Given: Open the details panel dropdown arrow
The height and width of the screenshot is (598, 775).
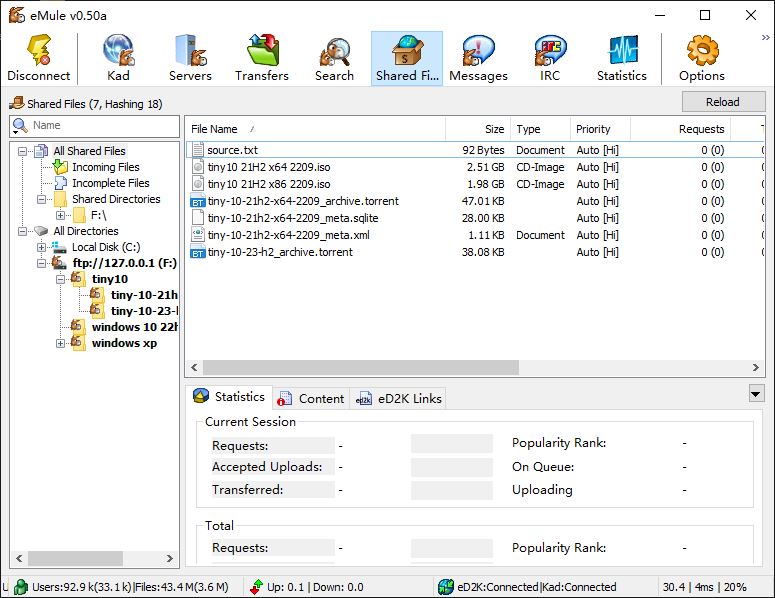Looking at the screenshot, I should coord(756,394).
